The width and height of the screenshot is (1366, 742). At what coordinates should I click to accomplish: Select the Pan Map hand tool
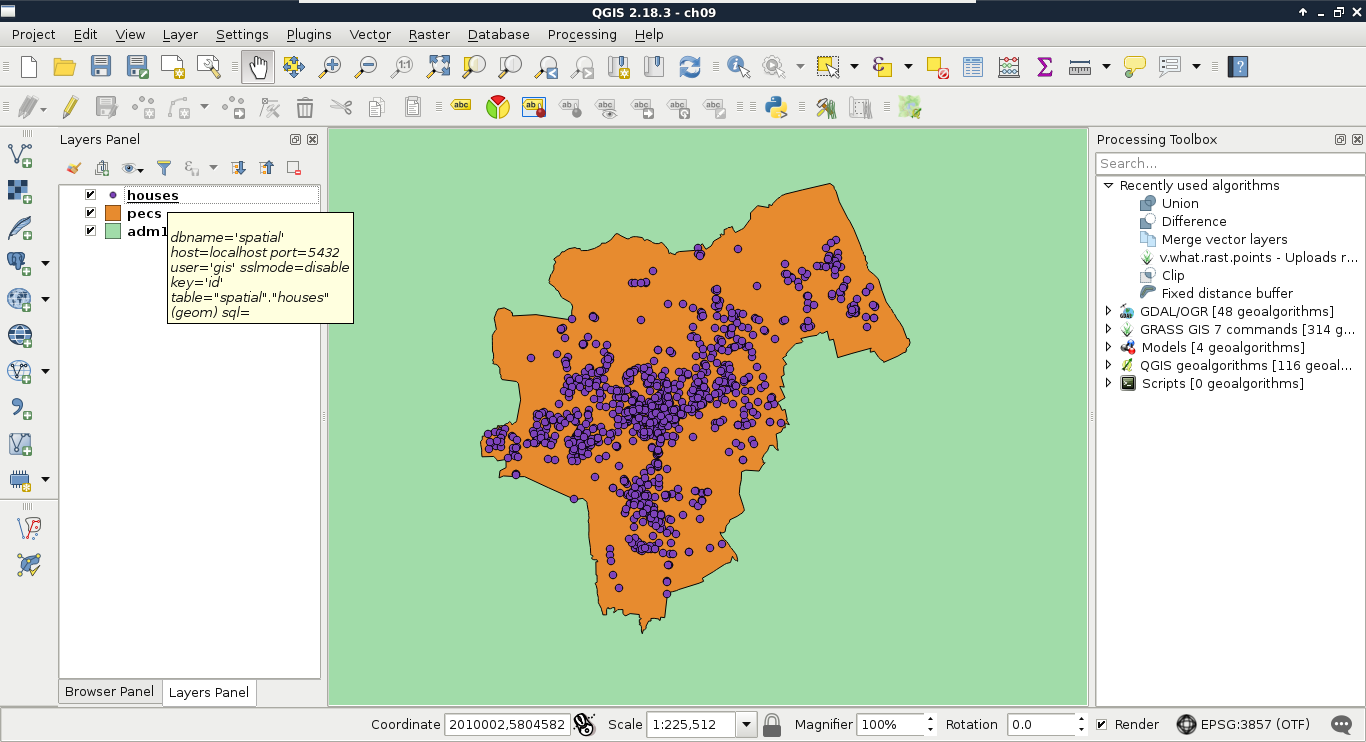click(258, 67)
